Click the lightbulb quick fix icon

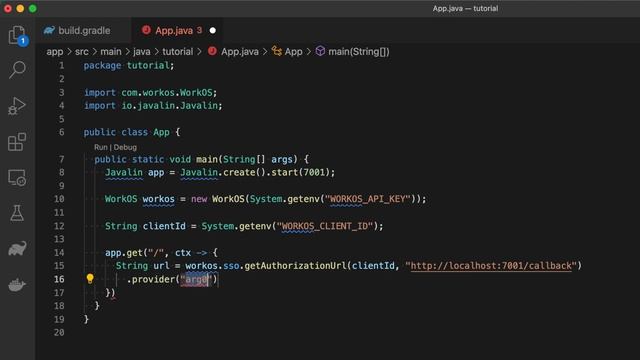click(90, 279)
